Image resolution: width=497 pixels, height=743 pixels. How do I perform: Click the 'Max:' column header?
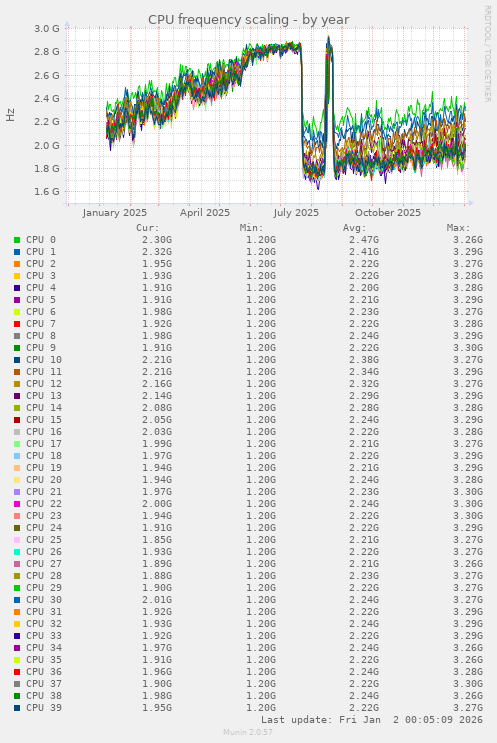459,228
